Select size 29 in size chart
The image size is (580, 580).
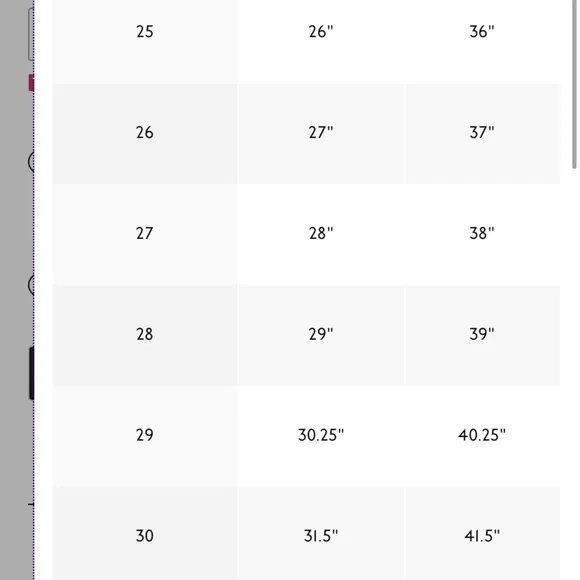coord(145,435)
